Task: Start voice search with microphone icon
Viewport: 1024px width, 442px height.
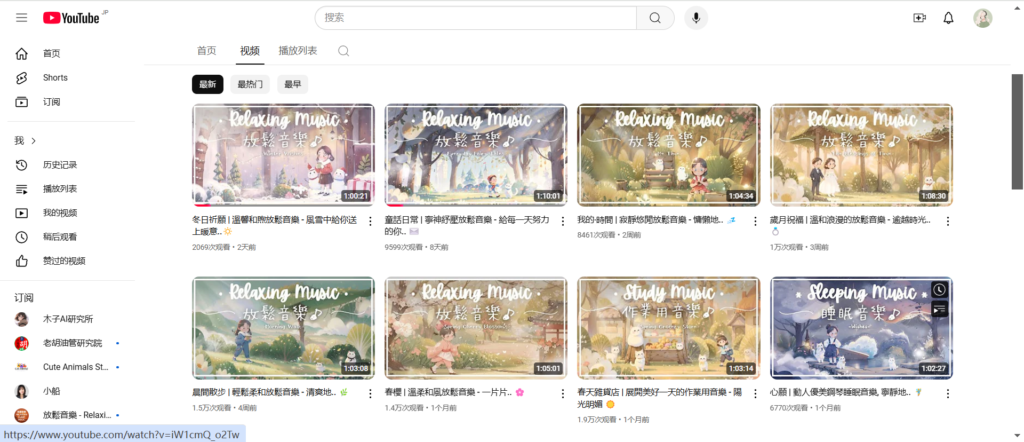Action: (x=696, y=18)
